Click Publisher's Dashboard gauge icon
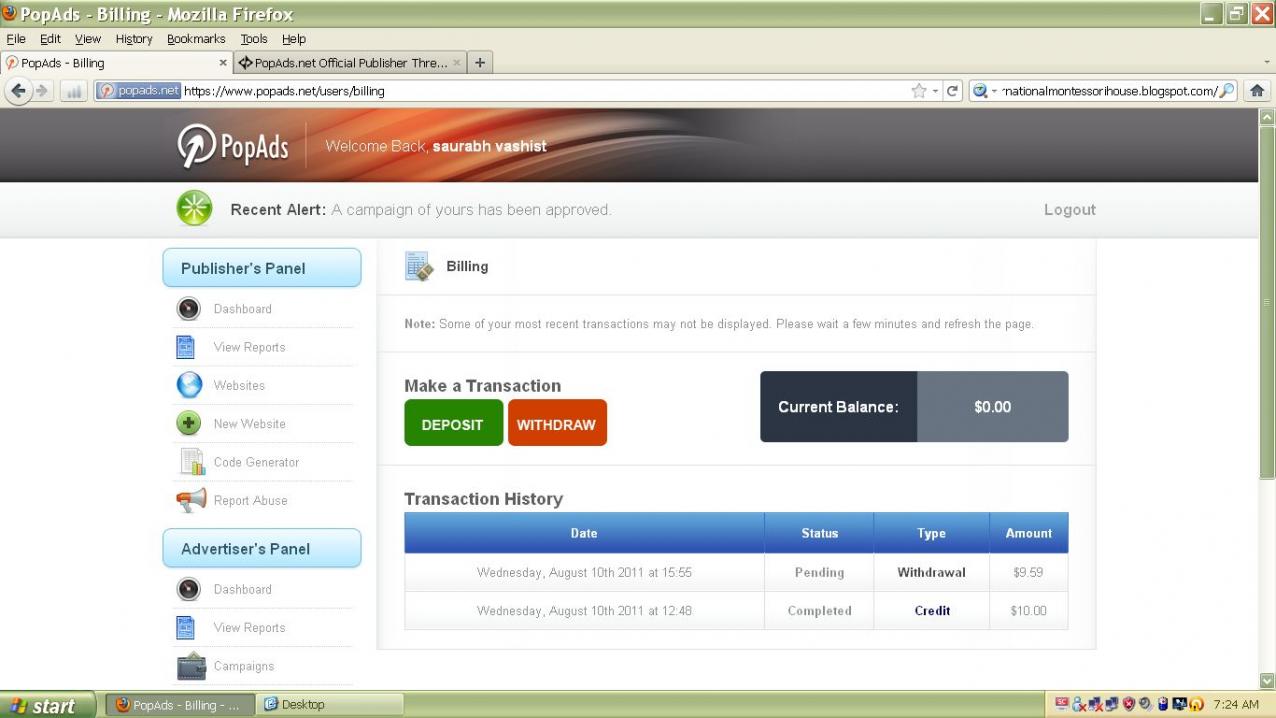Viewport: 1276px width, 718px height. pyautogui.click(x=189, y=309)
